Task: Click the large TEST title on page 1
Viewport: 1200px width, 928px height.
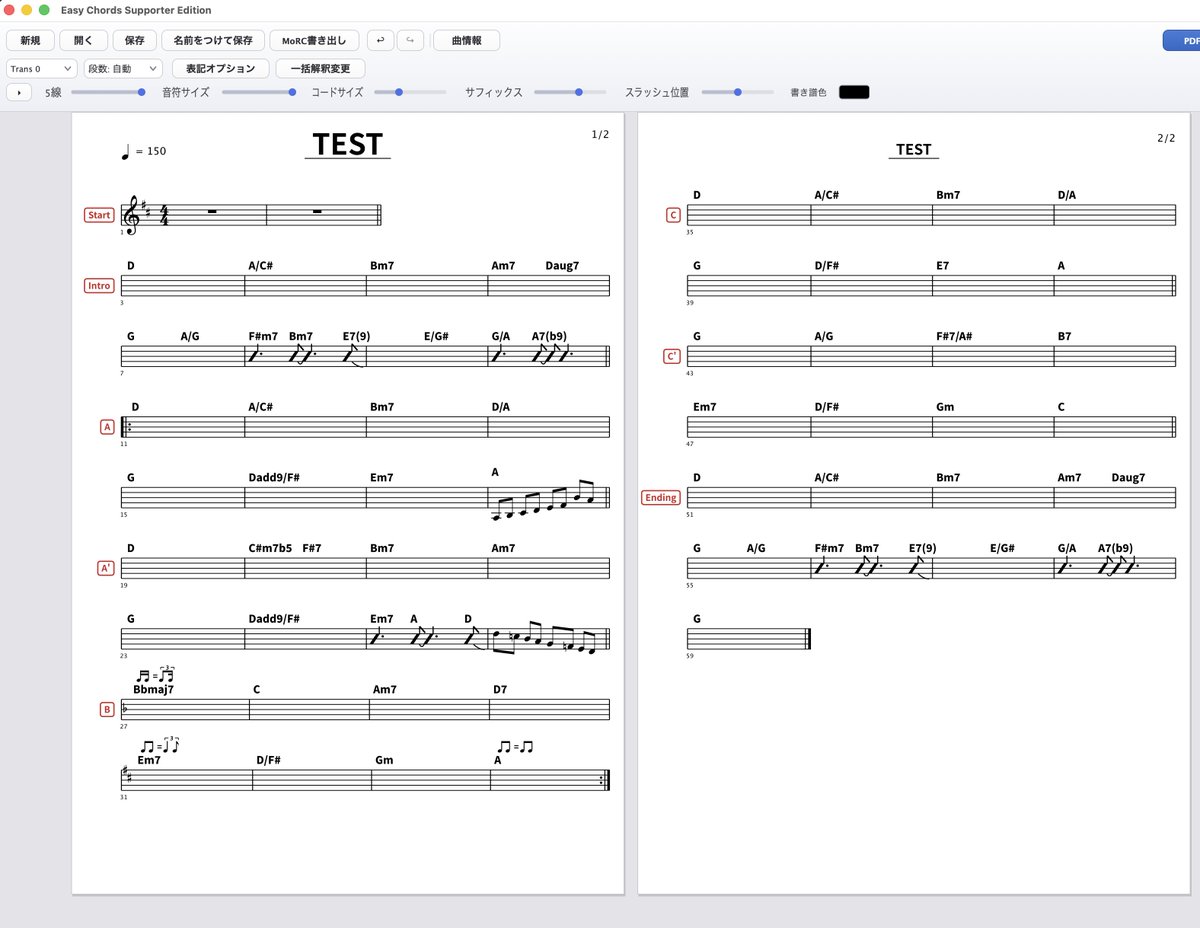Action: [348, 144]
